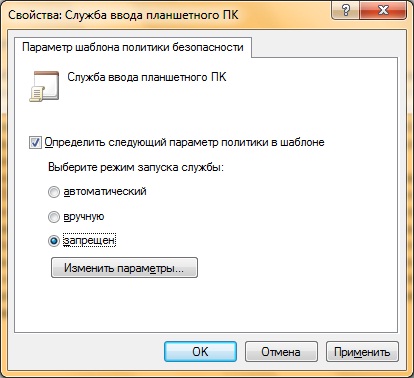Uncheck the Определить следующий параметр checkbox box
This screenshot has width=414, height=378.
pos(35,143)
